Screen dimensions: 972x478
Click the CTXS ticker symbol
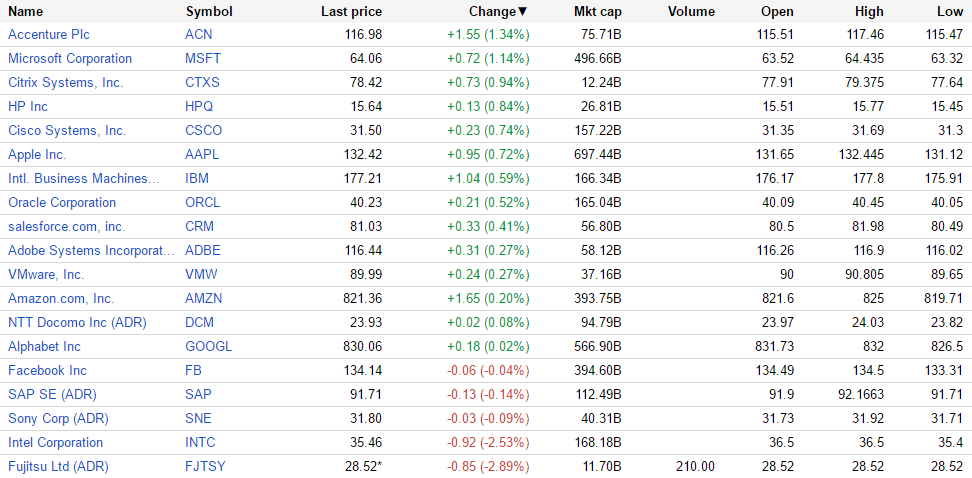coord(203,82)
